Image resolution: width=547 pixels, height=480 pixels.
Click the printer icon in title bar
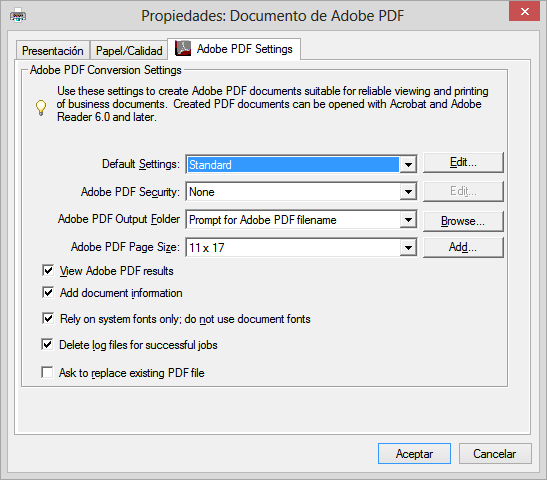(18, 15)
